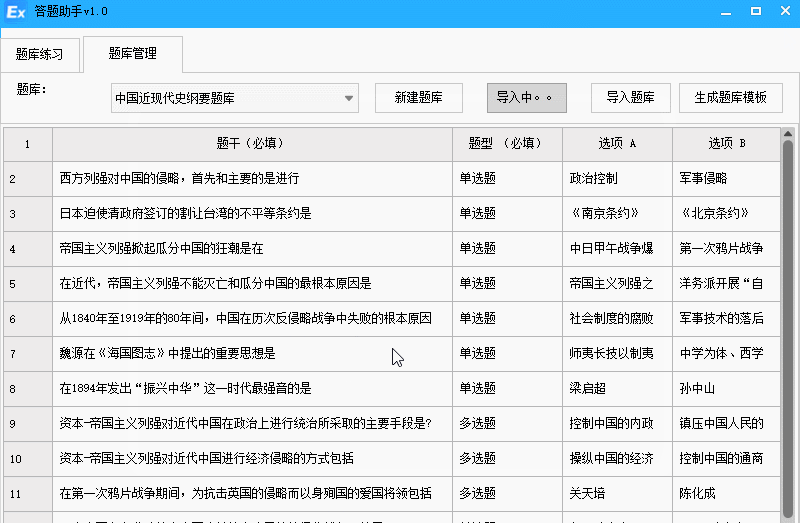Select the 《南京条约》 option cell
The width and height of the screenshot is (800, 523).
[x=616, y=214]
